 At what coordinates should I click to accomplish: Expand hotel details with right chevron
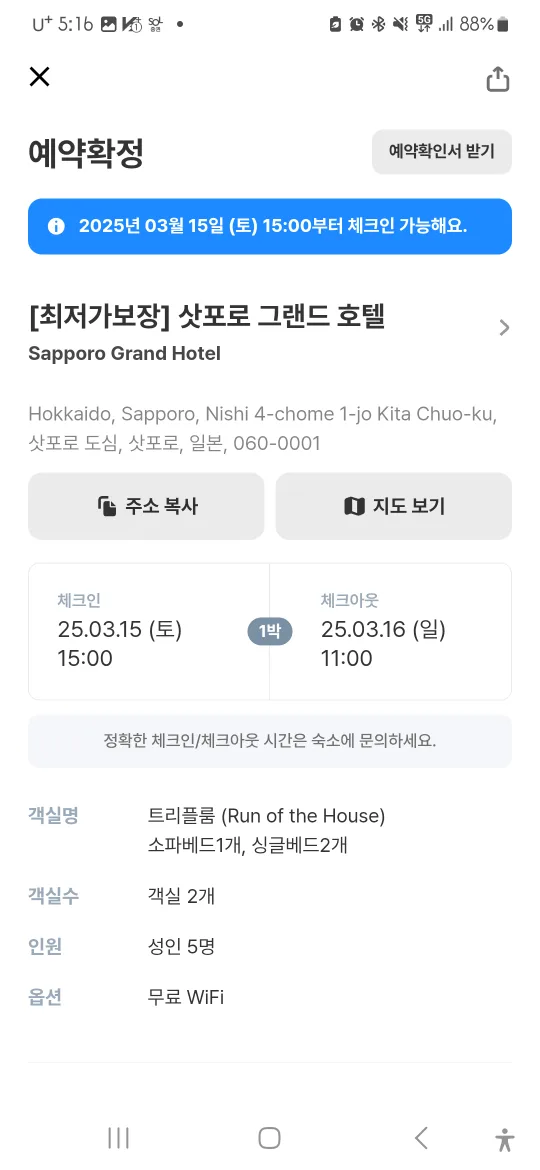pos(504,328)
